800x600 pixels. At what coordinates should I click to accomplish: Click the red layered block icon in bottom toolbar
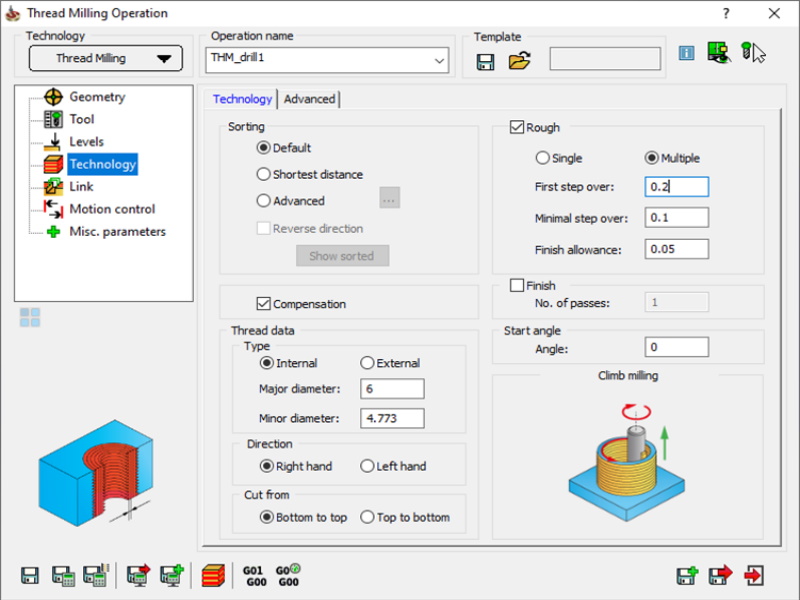coord(212,576)
